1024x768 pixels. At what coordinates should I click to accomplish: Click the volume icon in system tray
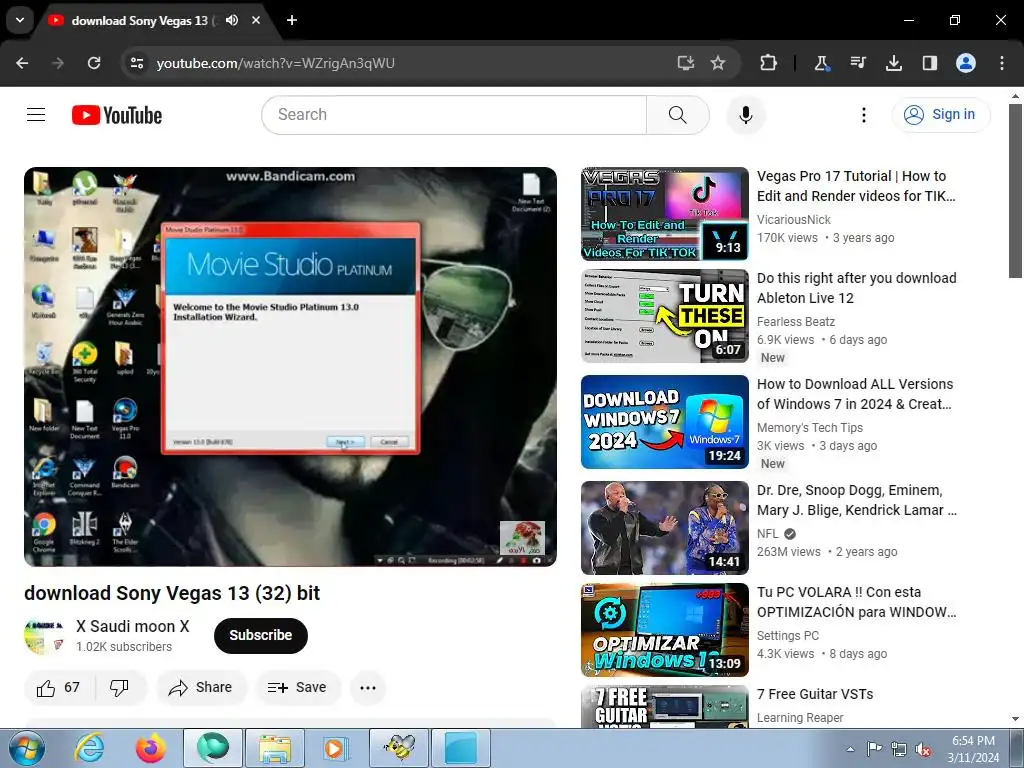coord(923,750)
